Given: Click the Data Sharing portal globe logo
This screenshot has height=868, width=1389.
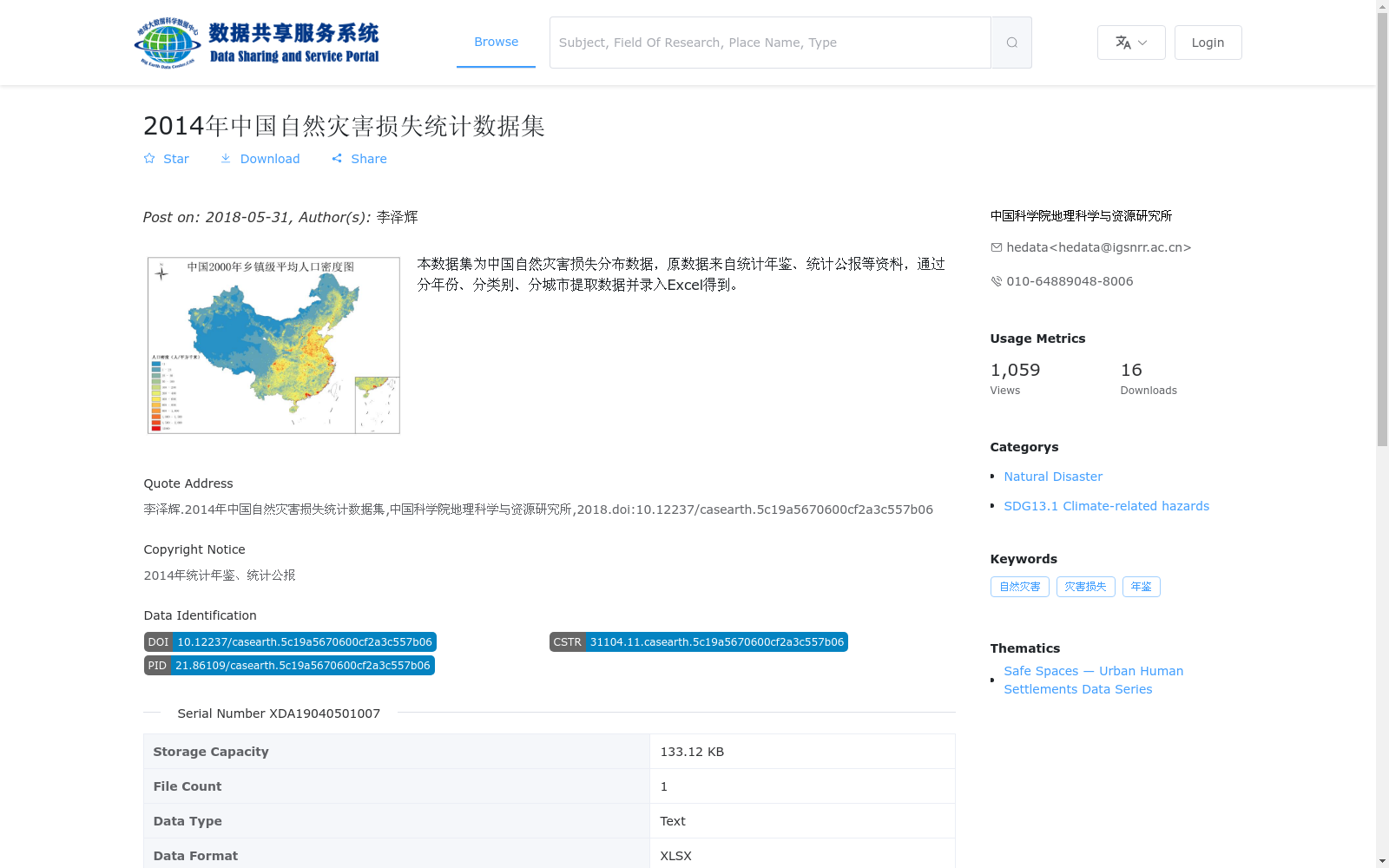Looking at the screenshot, I should click(257, 43).
